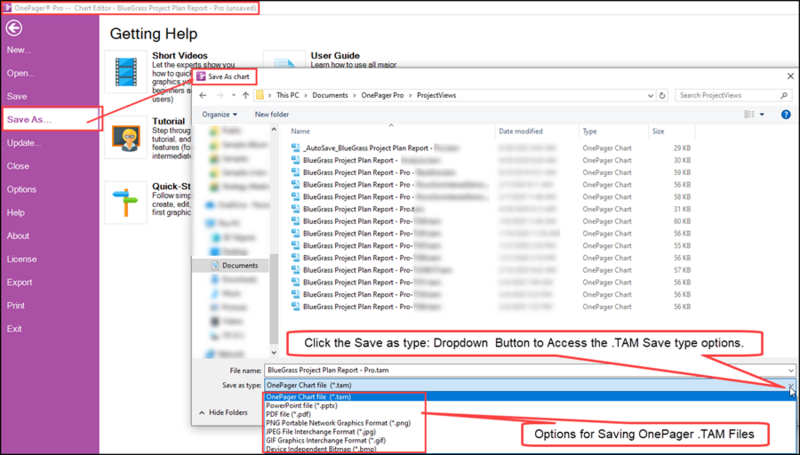Refresh the ProjectViews folder listing

[662, 95]
